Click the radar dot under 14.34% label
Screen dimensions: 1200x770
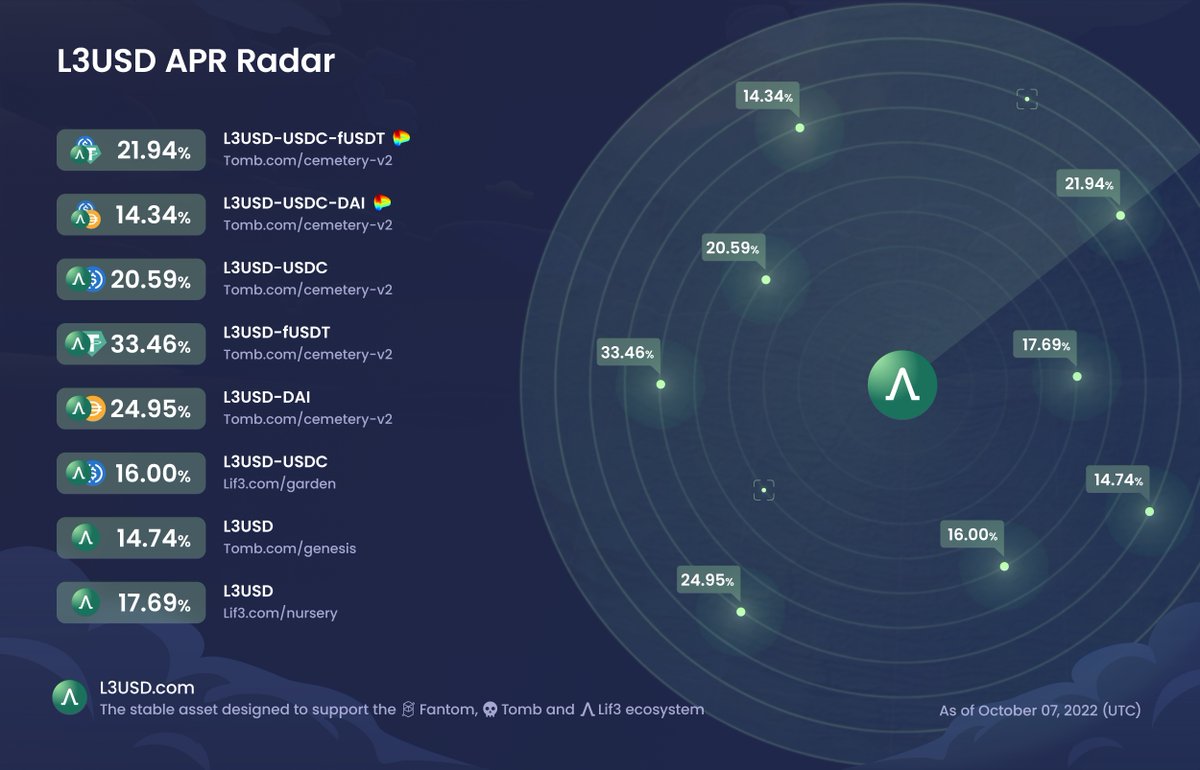(x=799, y=127)
